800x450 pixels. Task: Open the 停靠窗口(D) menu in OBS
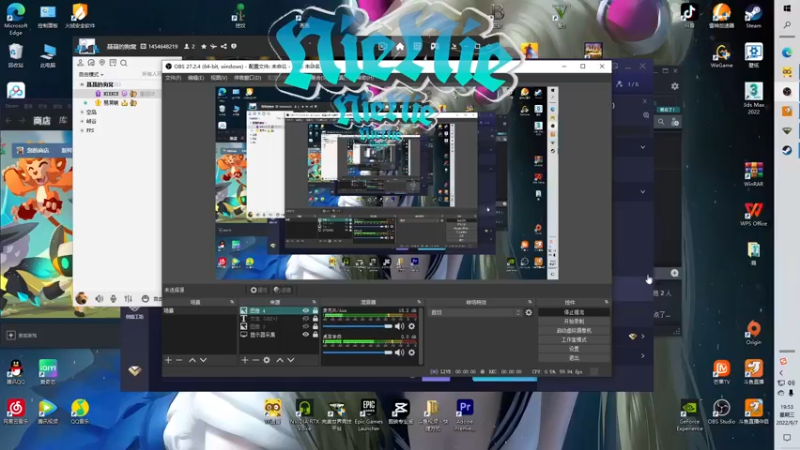247,78
